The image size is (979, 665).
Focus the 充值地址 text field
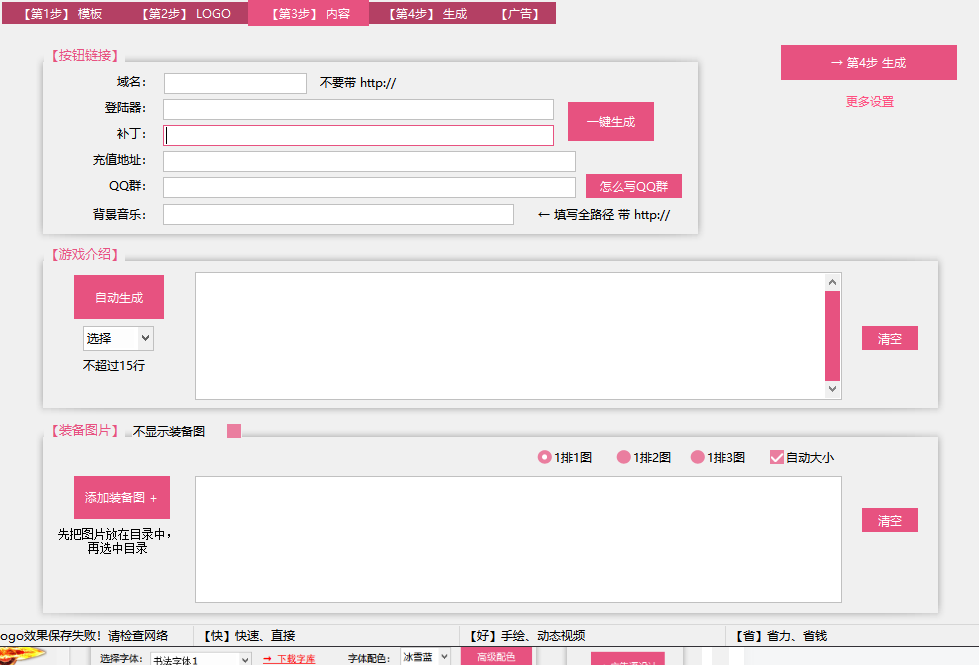(369, 161)
